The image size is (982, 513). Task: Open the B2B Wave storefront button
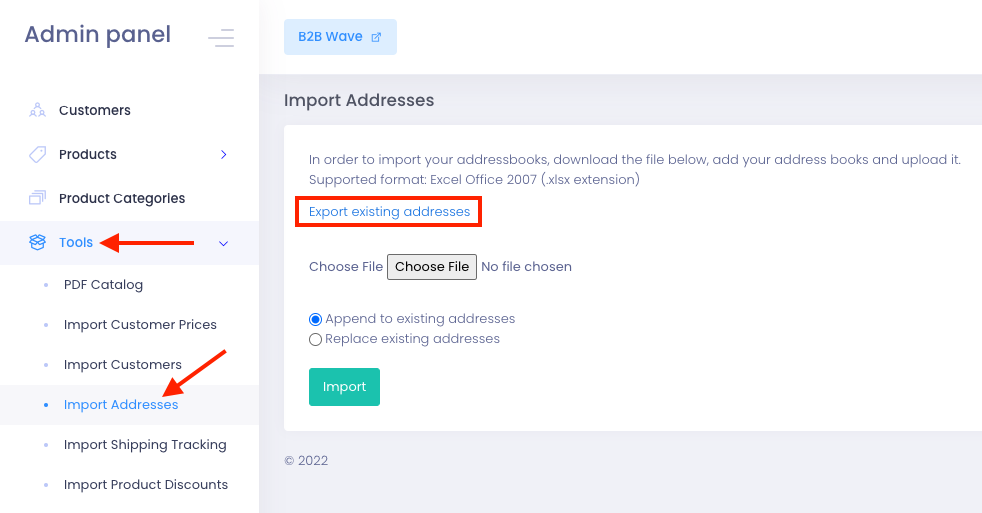340,37
